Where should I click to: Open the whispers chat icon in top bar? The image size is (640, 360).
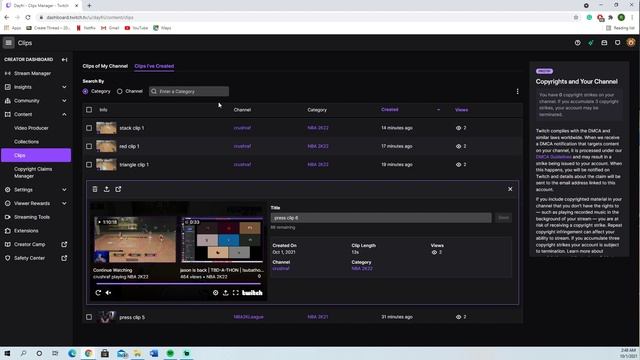tap(618, 43)
